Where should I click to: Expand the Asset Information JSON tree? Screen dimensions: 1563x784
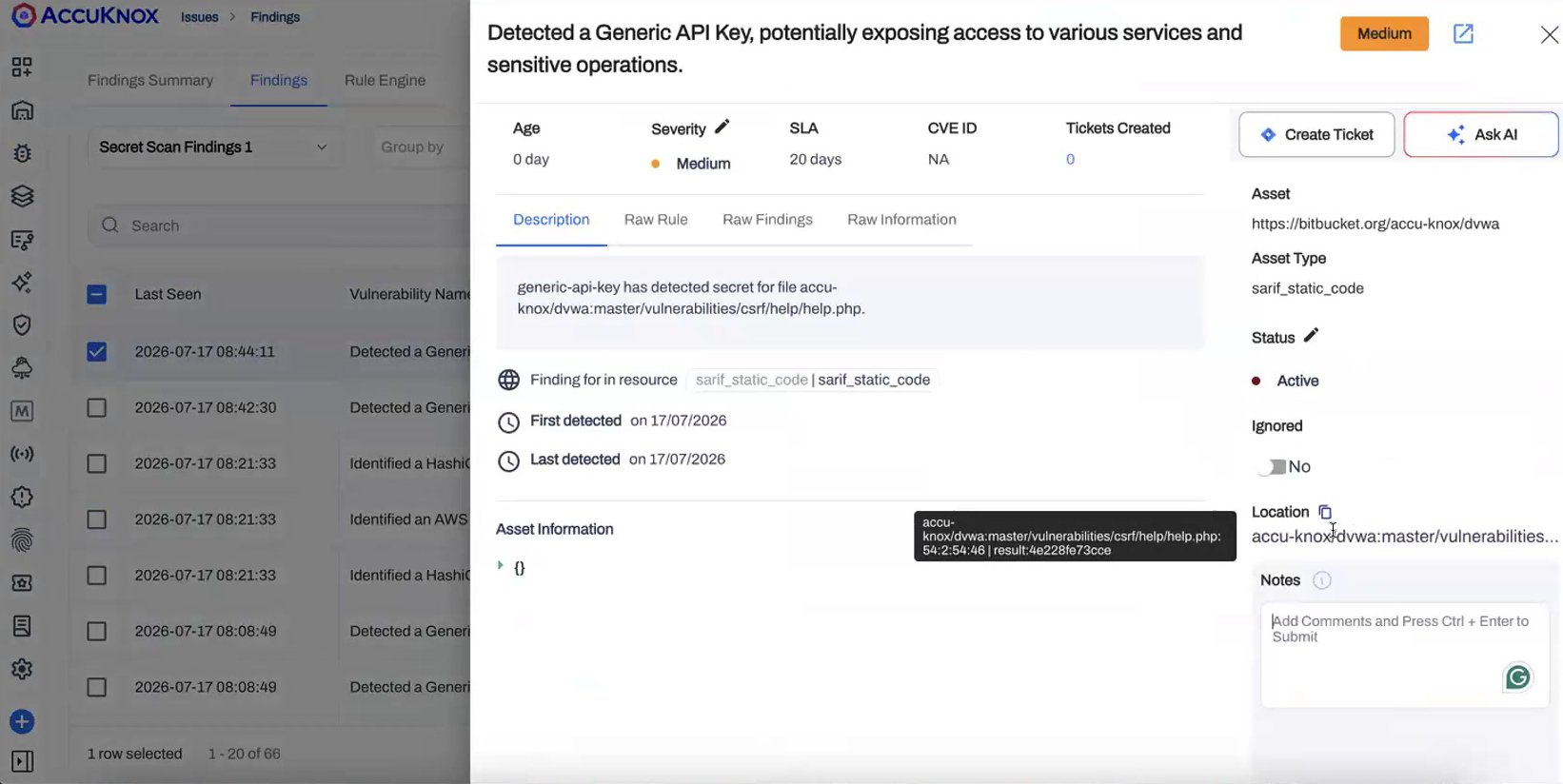501,566
